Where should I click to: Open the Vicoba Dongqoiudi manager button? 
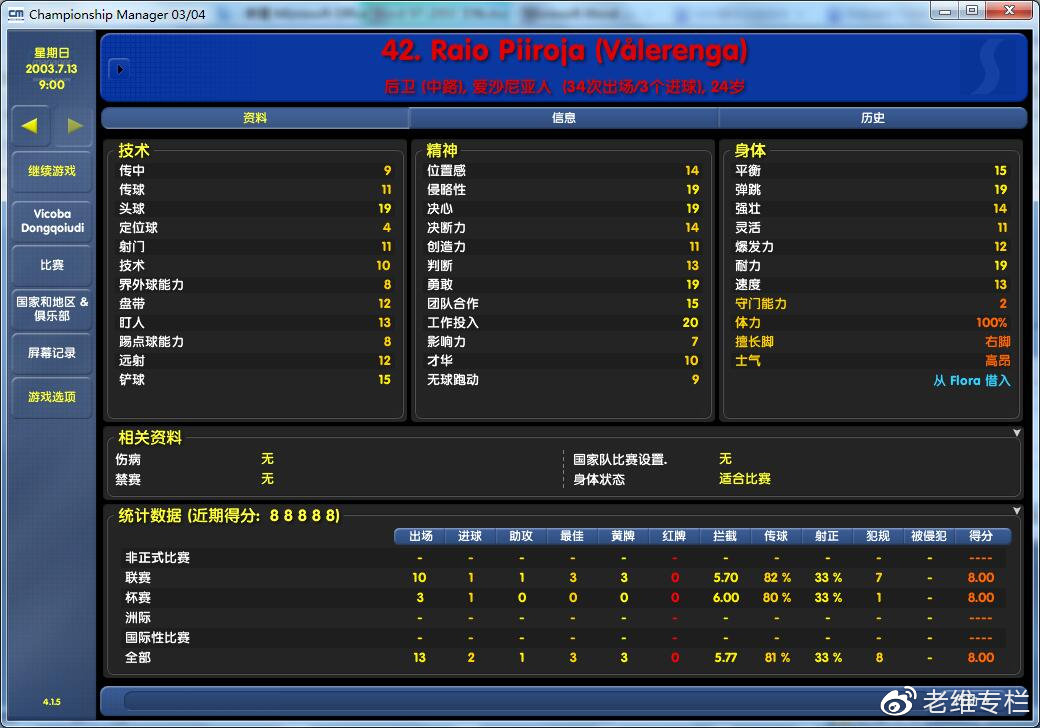click(x=52, y=221)
